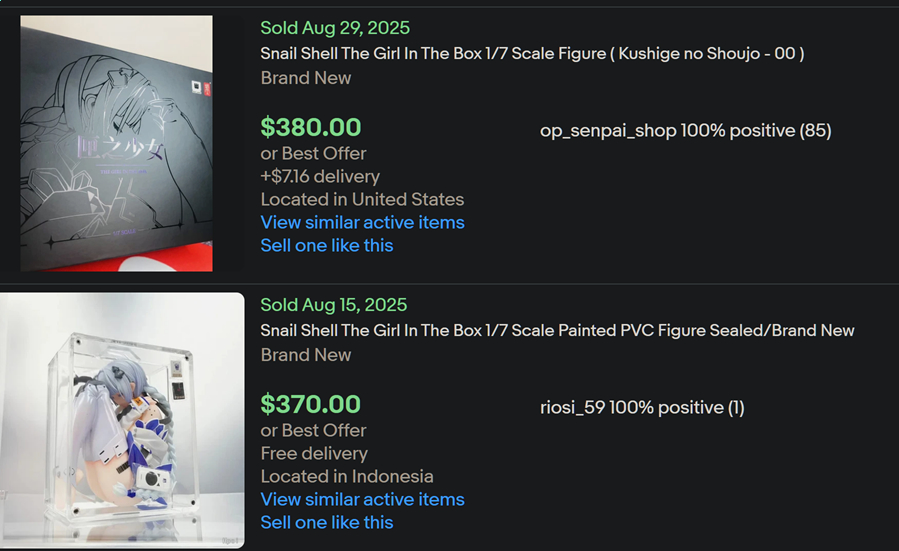Image resolution: width=899 pixels, height=551 pixels.
Task: Open seller riosi_59 profile
Action: pyautogui.click(x=573, y=407)
